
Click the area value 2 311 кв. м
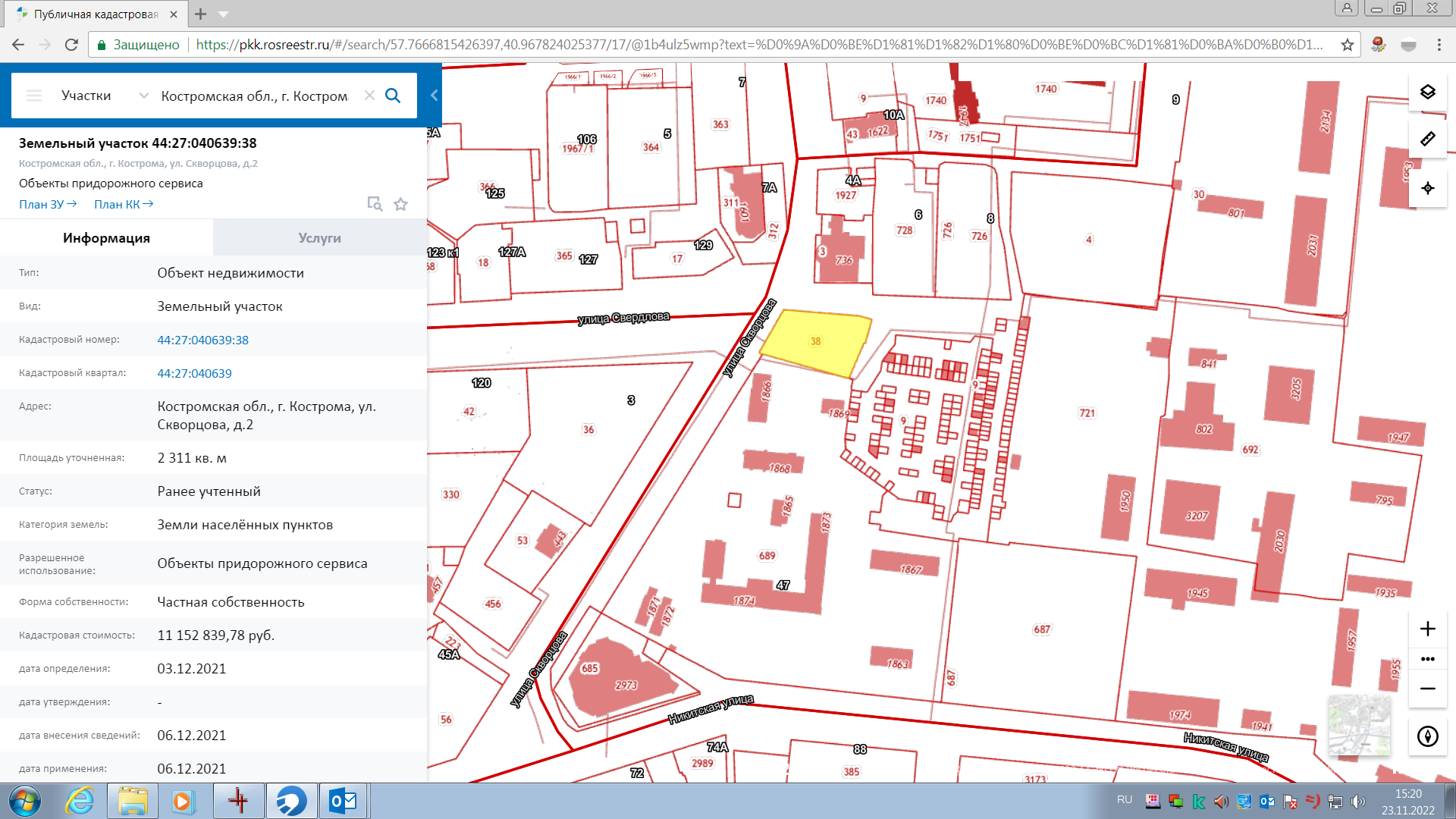[192, 458]
